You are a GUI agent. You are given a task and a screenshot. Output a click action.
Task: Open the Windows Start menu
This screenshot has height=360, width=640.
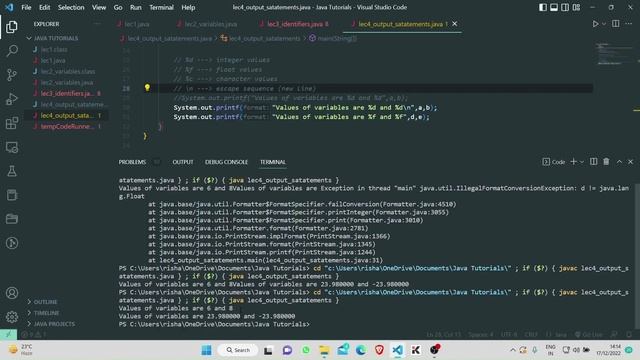207,350
